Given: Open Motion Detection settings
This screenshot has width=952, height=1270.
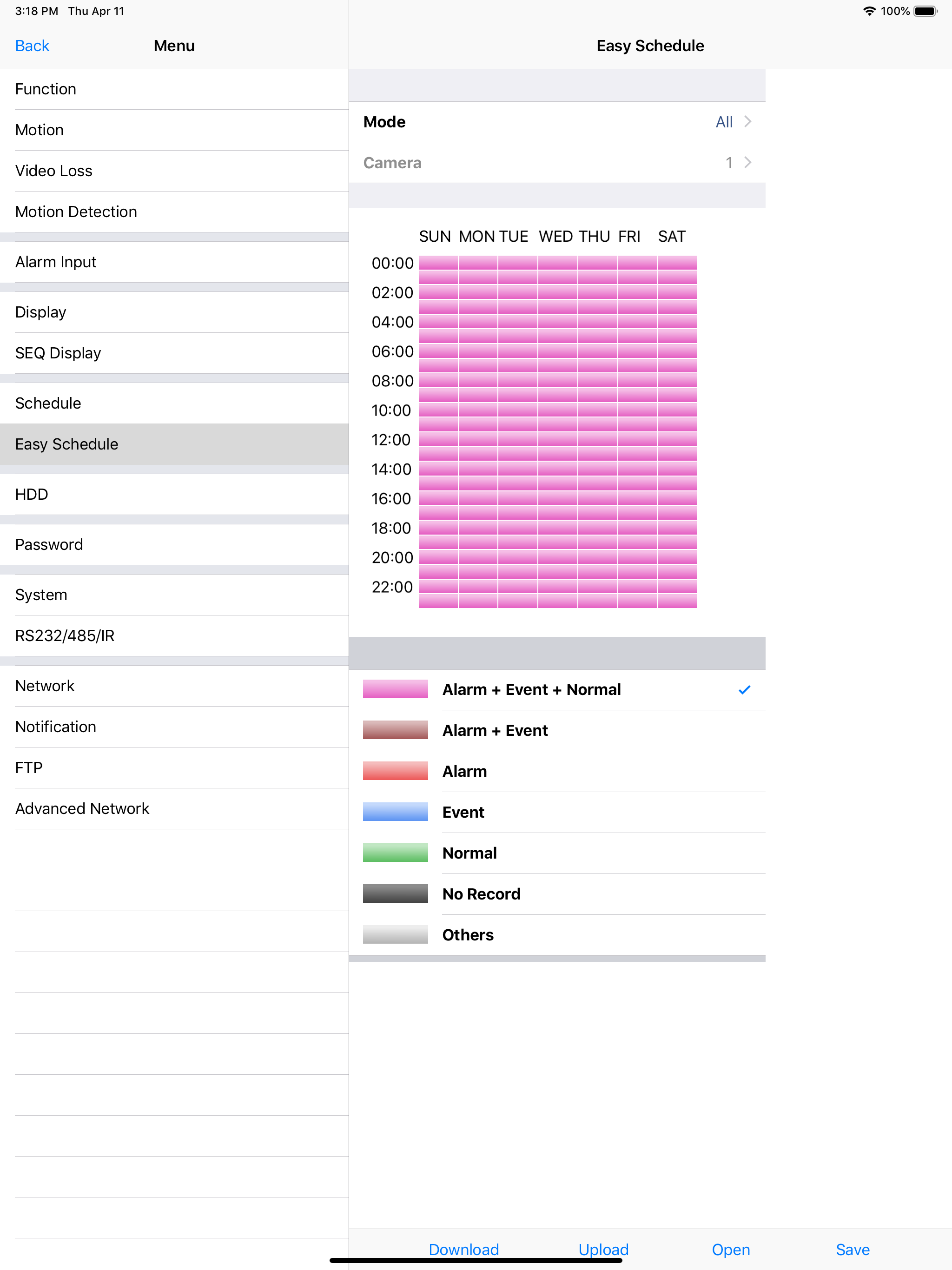Looking at the screenshot, I should pyautogui.click(x=76, y=212).
